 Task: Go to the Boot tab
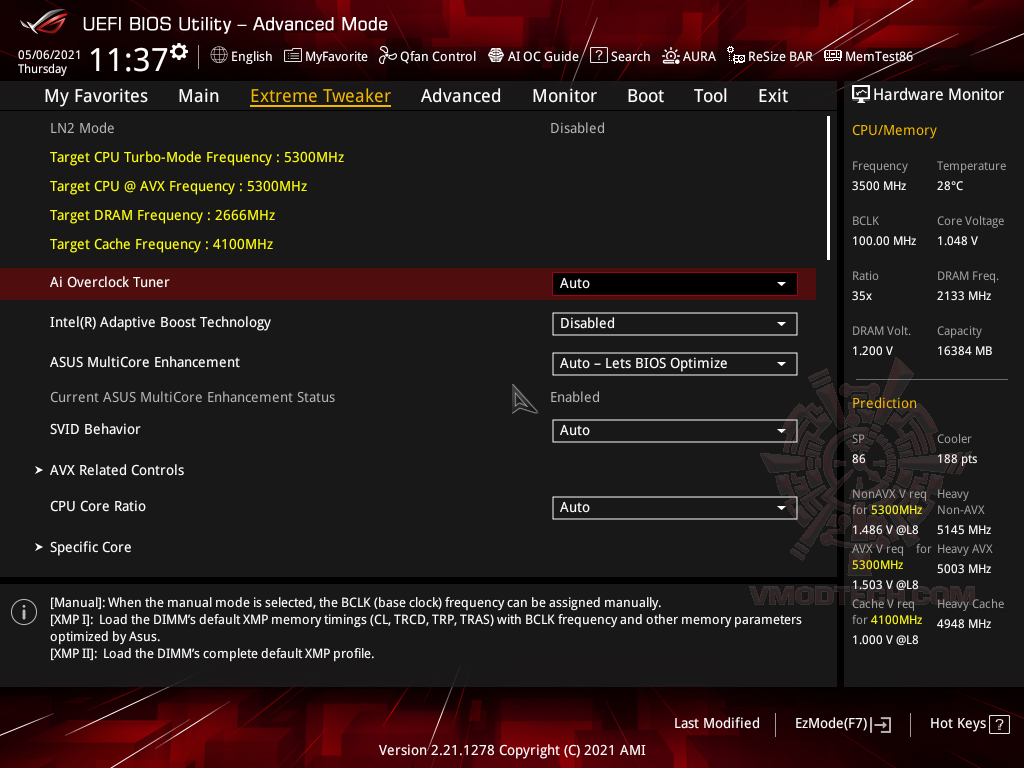point(645,95)
